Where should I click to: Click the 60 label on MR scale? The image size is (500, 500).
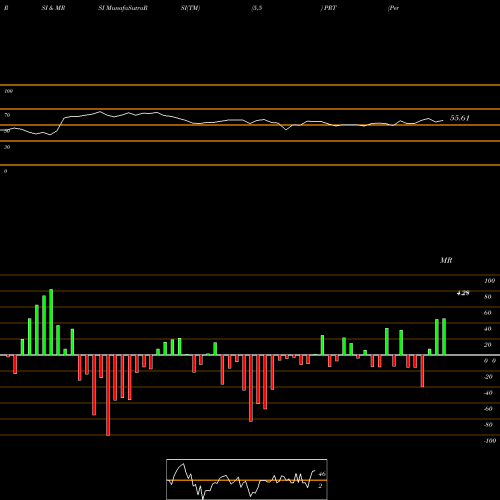(488, 313)
